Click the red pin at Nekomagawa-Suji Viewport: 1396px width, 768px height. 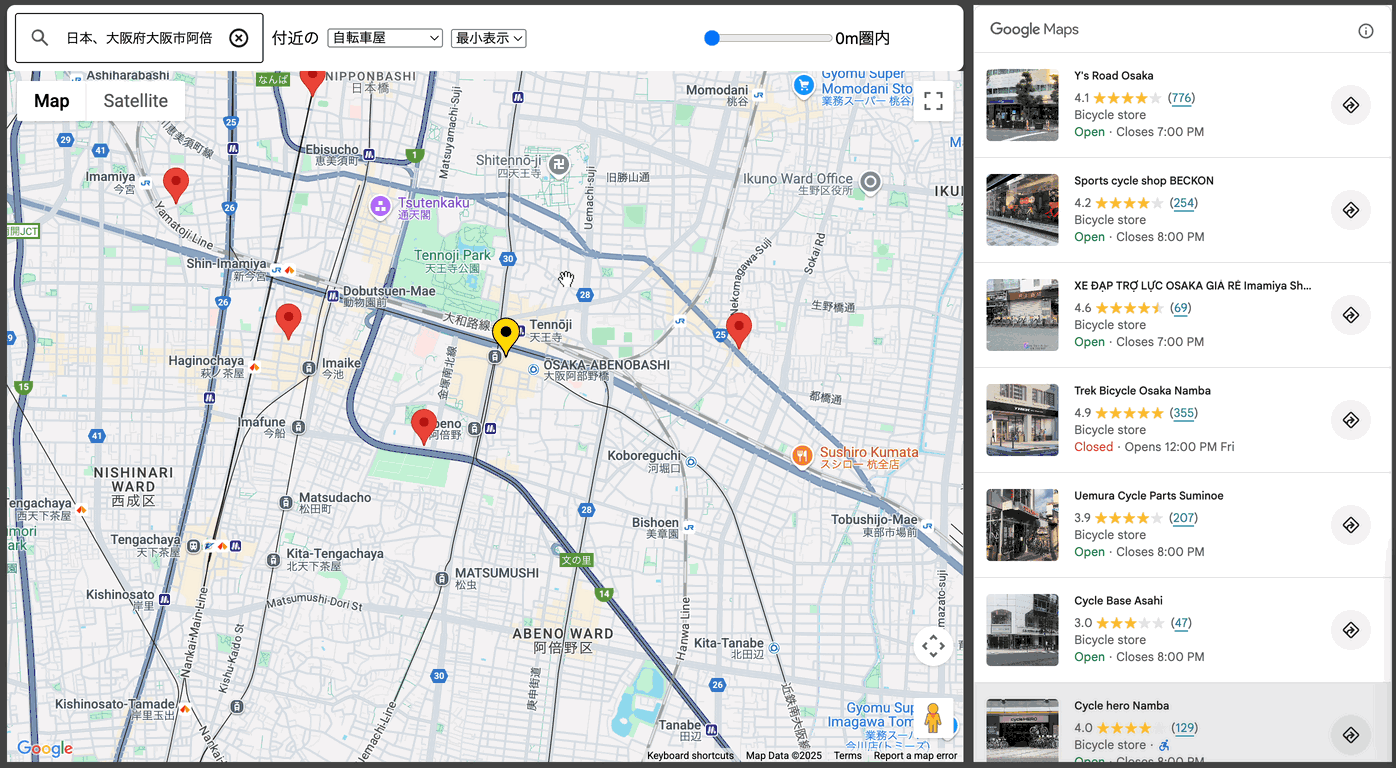pyautogui.click(x=739, y=330)
